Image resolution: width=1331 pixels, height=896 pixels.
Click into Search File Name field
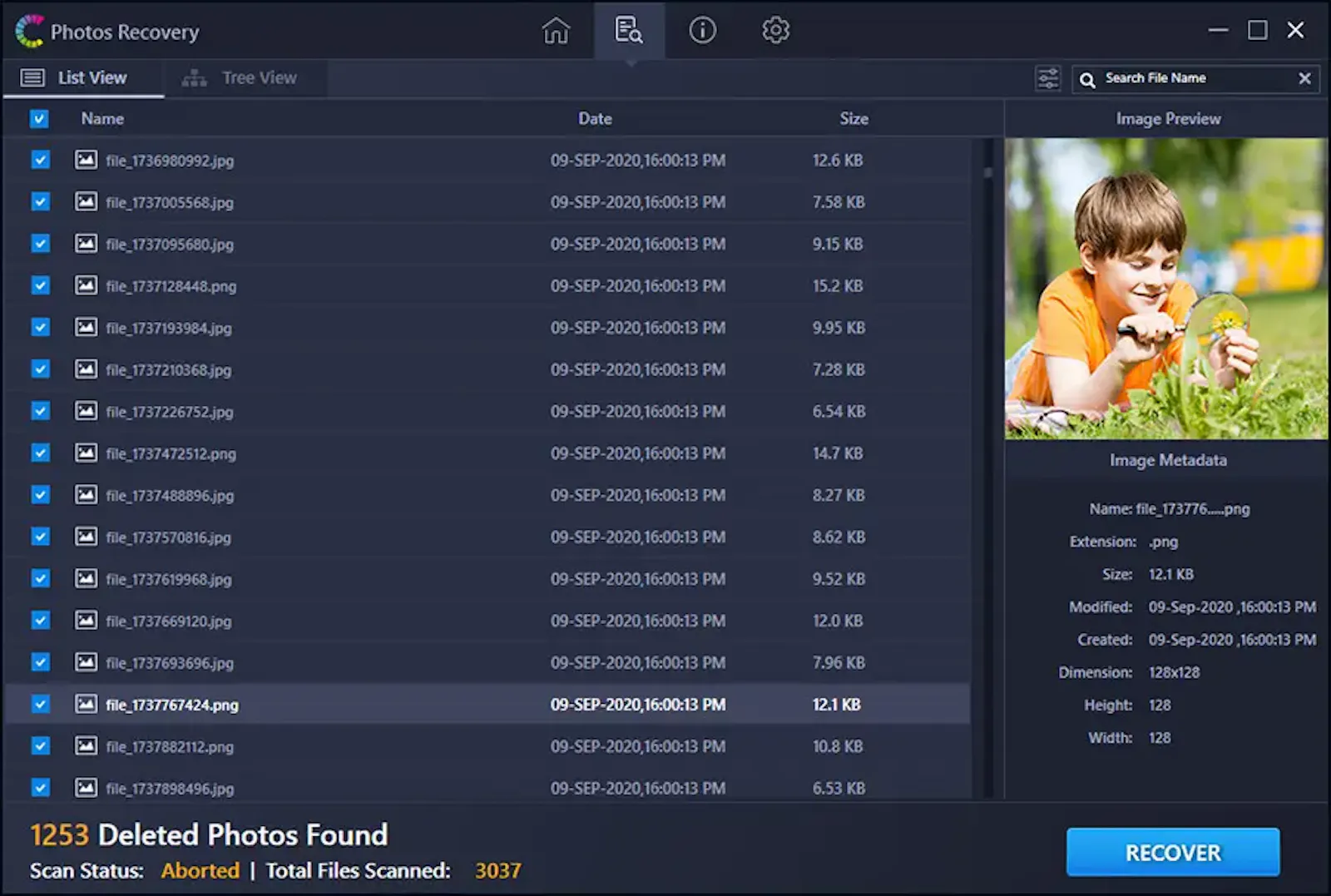[x=1195, y=78]
